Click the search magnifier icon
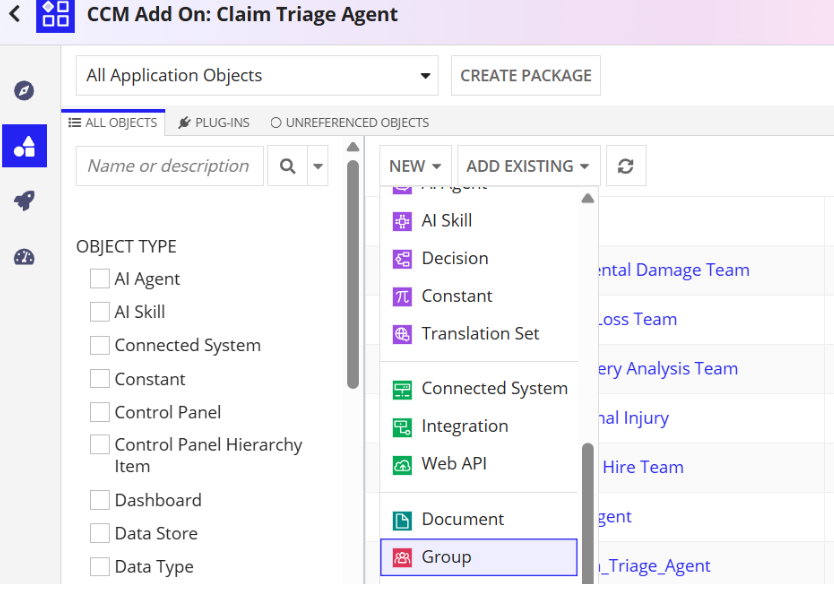 point(287,166)
